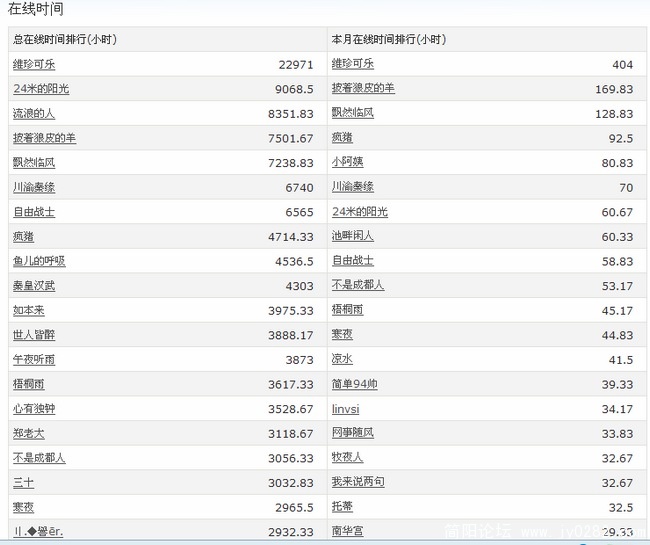
Task: Click the 总在线时间排行(小时) column header
Action: click(65, 39)
